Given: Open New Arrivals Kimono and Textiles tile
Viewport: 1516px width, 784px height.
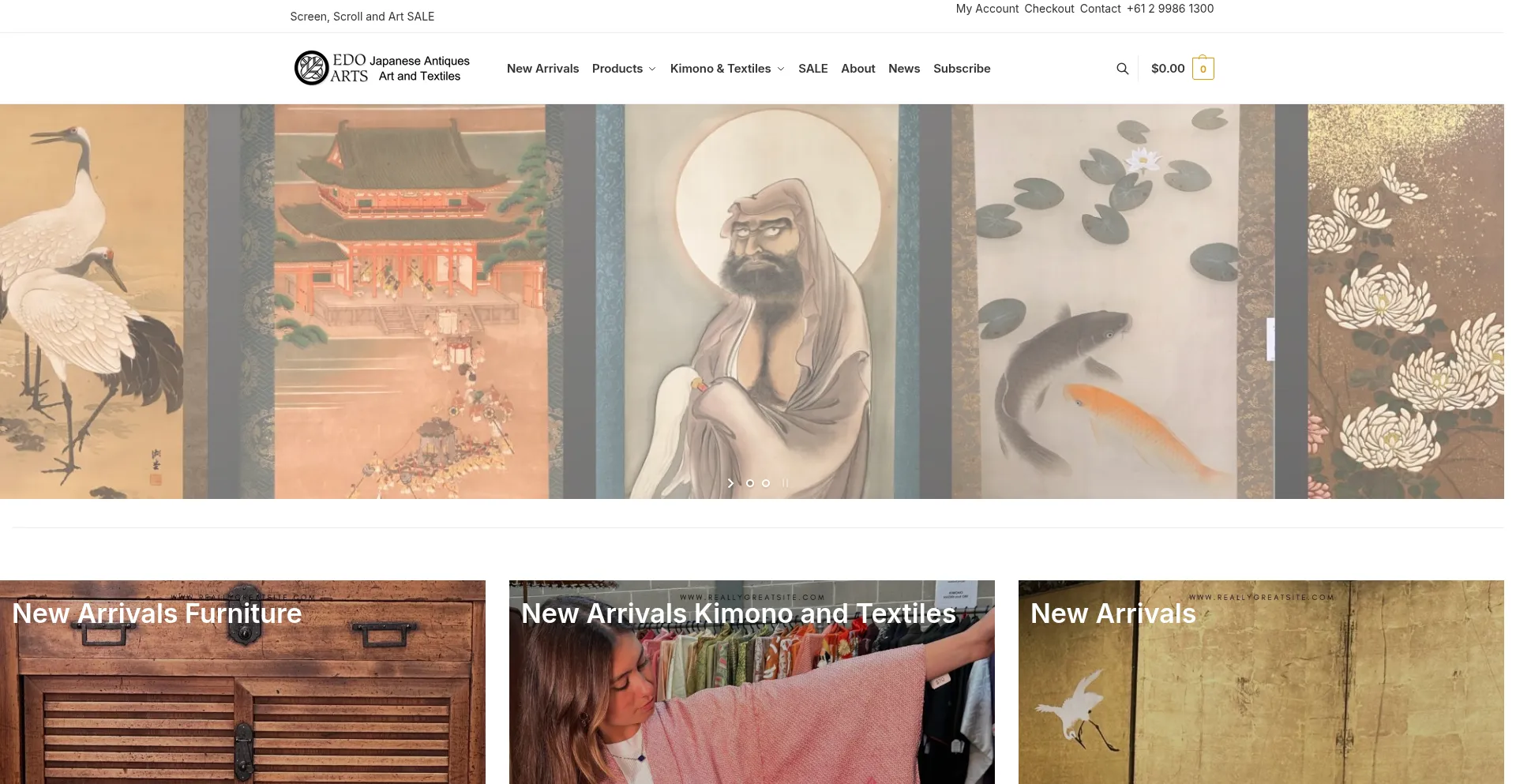Looking at the screenshot, I should [752, 682].
